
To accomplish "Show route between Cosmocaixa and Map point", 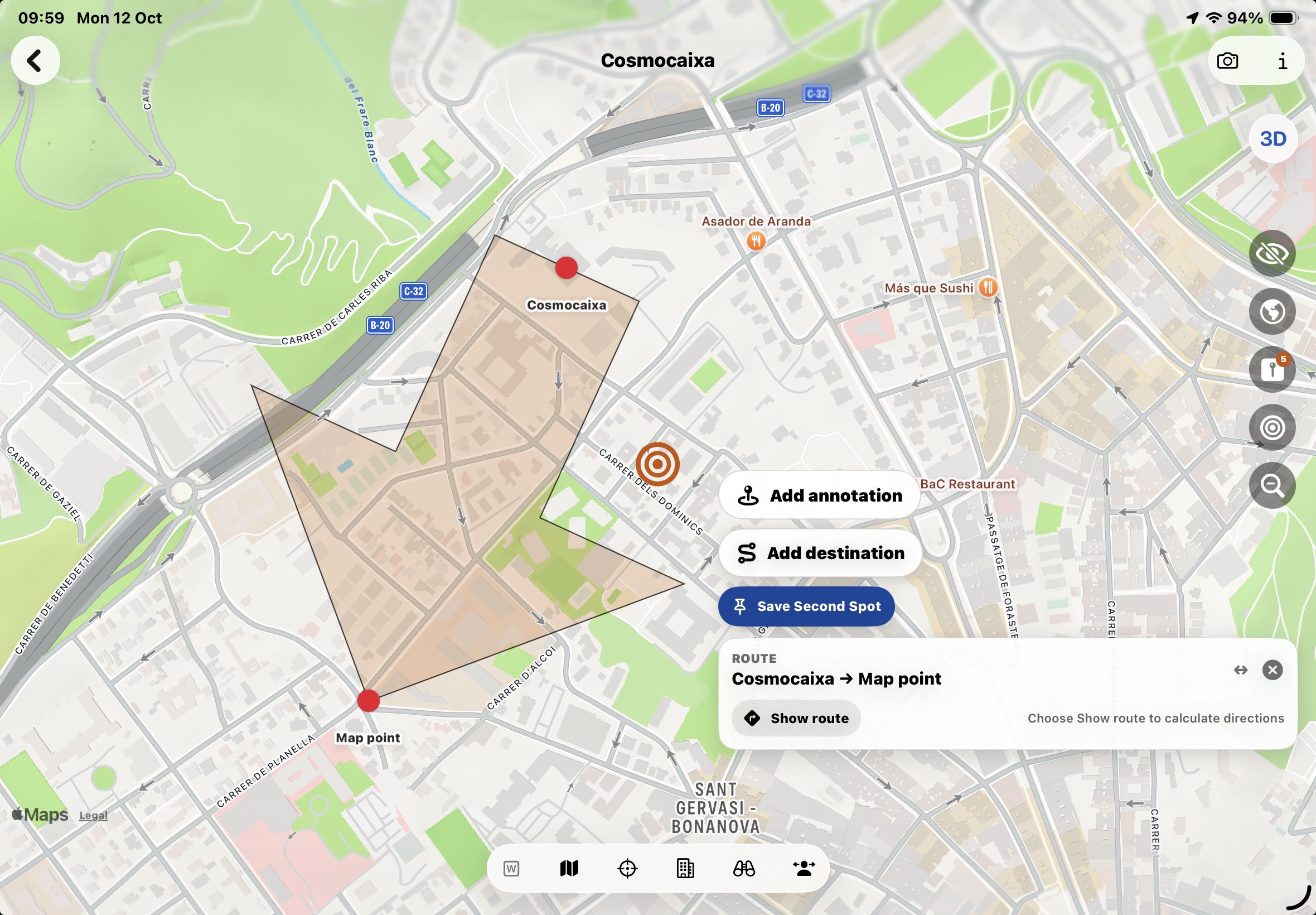I will 796,719.
